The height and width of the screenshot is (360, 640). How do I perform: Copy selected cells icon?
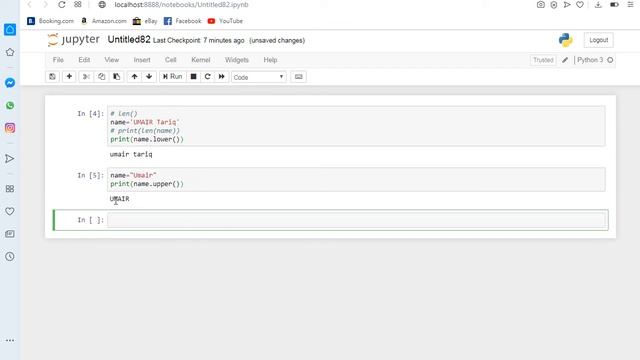pyautogui.click(x=101, y=77)
